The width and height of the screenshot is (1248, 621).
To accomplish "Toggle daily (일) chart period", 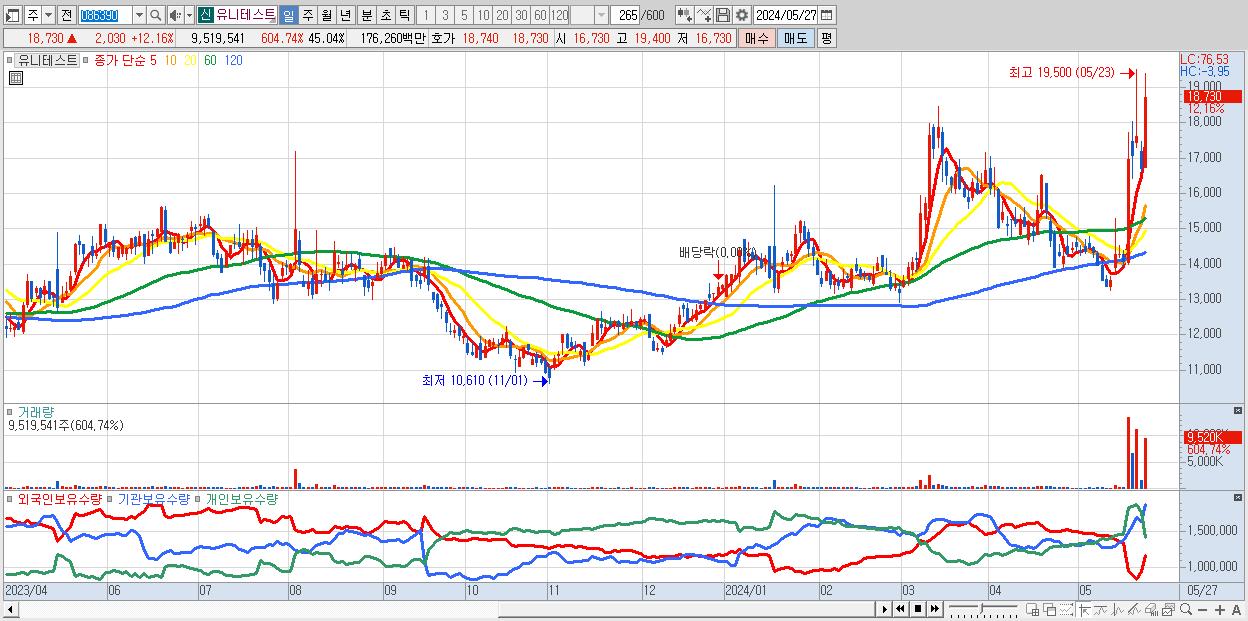I will tap(288, 15).
